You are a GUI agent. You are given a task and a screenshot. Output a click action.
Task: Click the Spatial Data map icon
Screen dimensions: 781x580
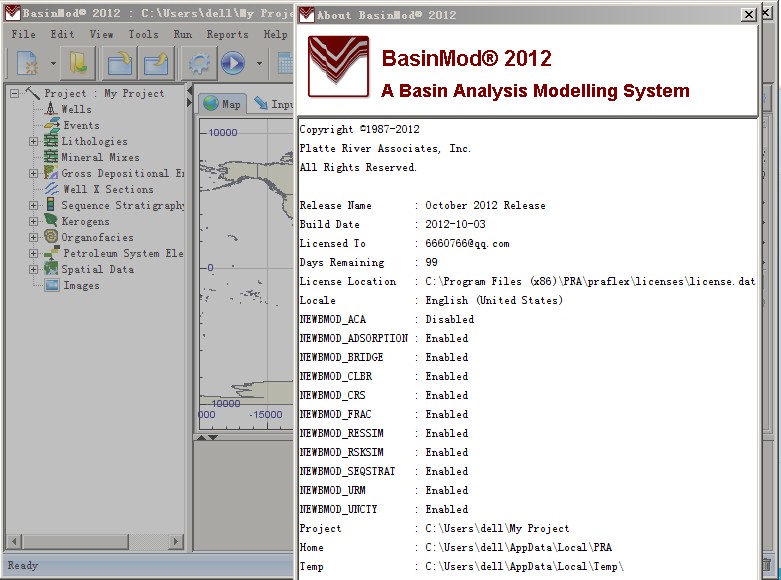coord(51,269)
